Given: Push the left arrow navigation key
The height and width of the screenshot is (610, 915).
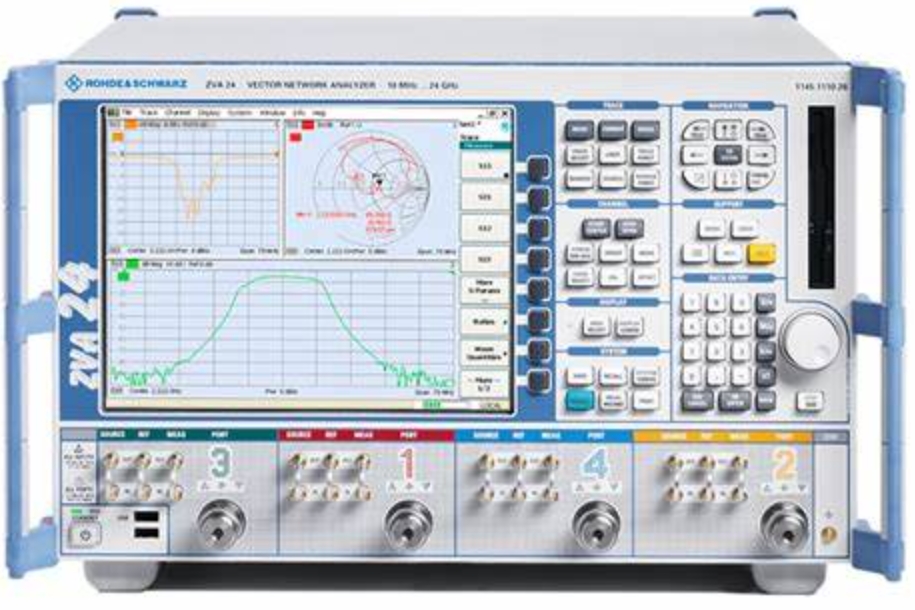Looking at the screenshot, I should [x=695, y=155].
